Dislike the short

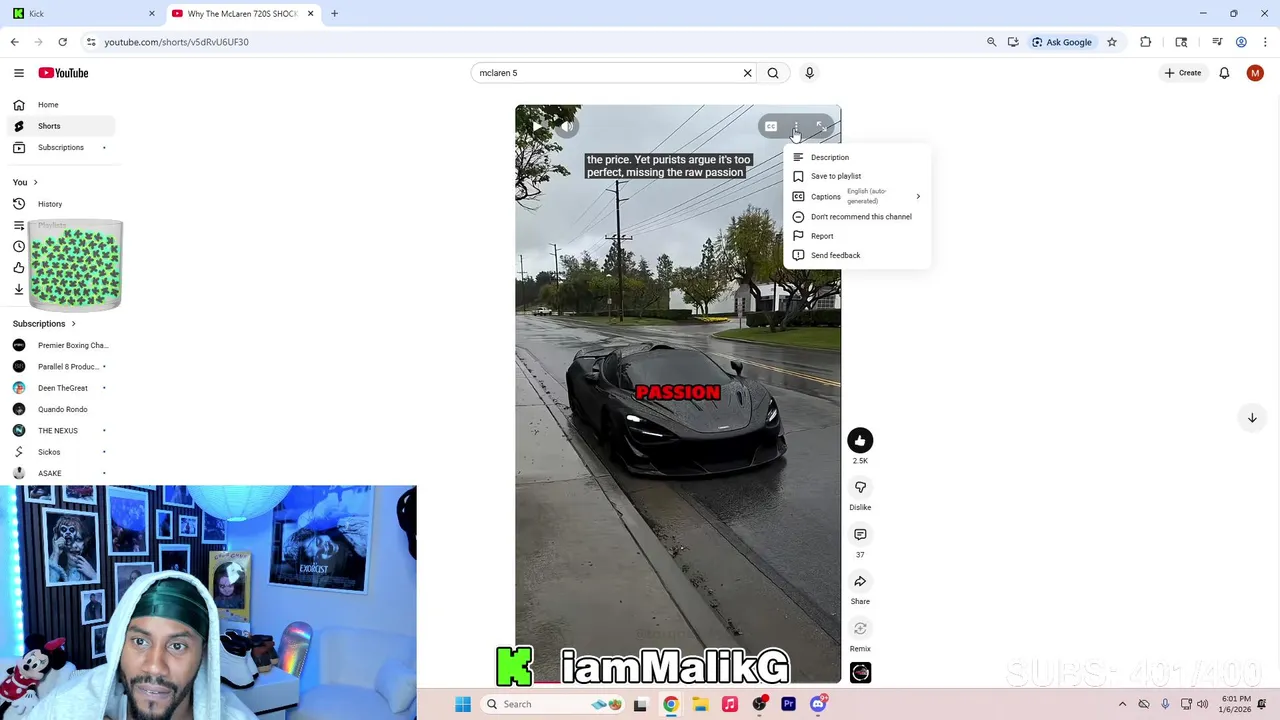point(860,487)
